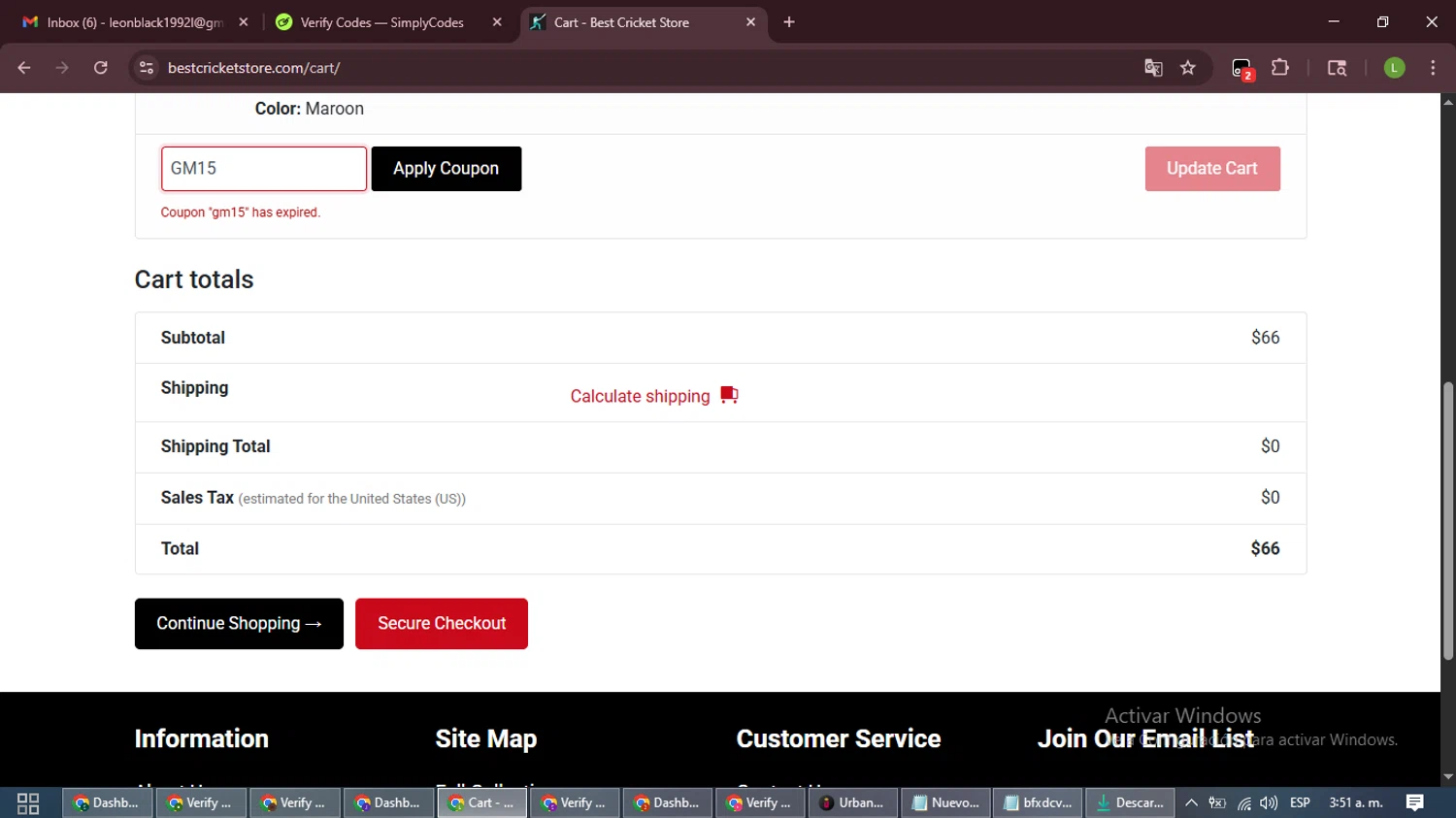Close the Gmail Inbox tab
The image size is (1456, 818).
coord(244,22)
